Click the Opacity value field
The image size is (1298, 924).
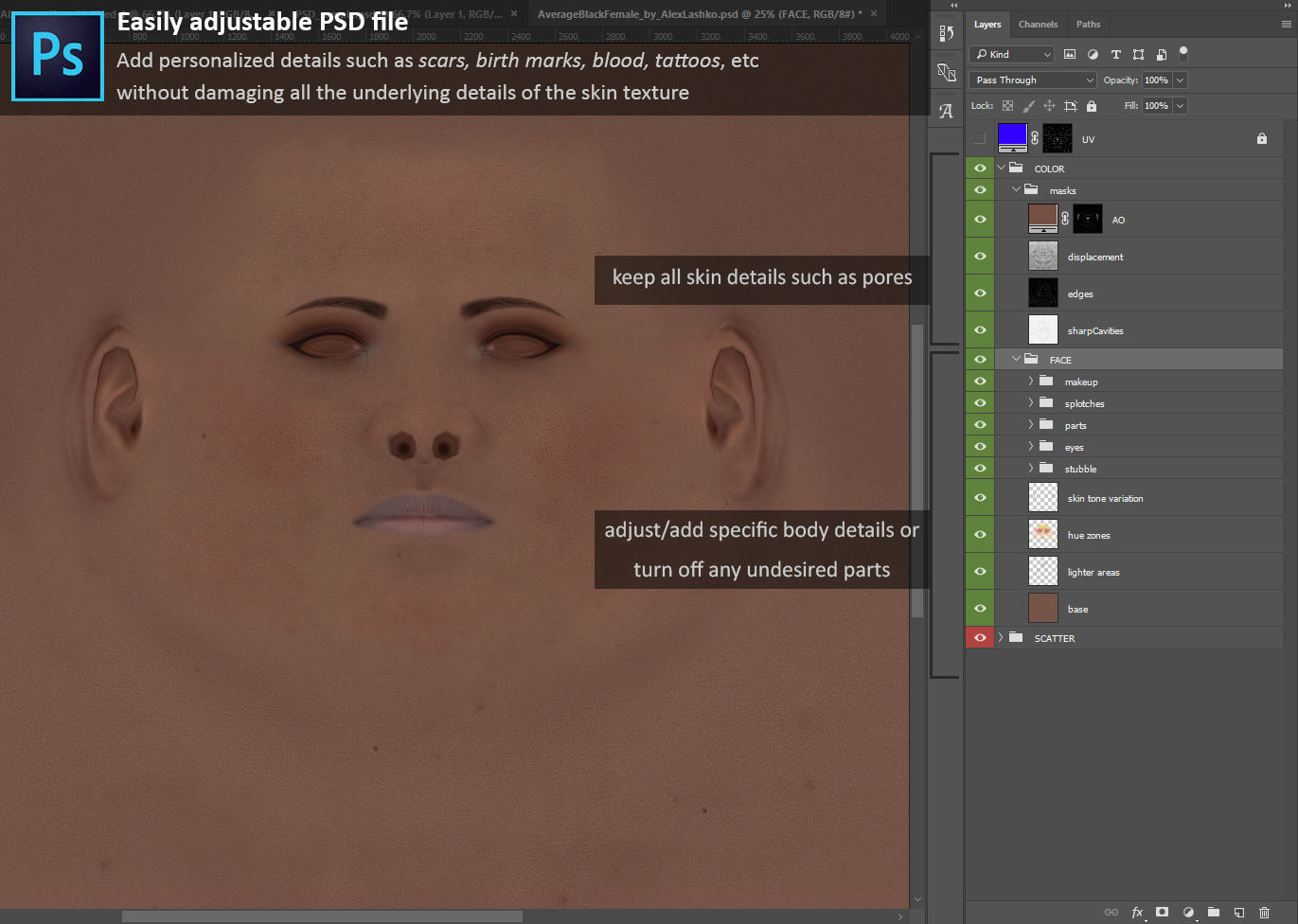point(1157,80)
